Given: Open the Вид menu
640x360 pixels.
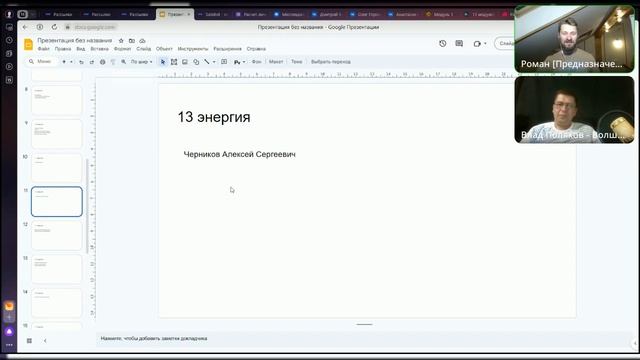Looking at the screenshot, I should 80,49.
